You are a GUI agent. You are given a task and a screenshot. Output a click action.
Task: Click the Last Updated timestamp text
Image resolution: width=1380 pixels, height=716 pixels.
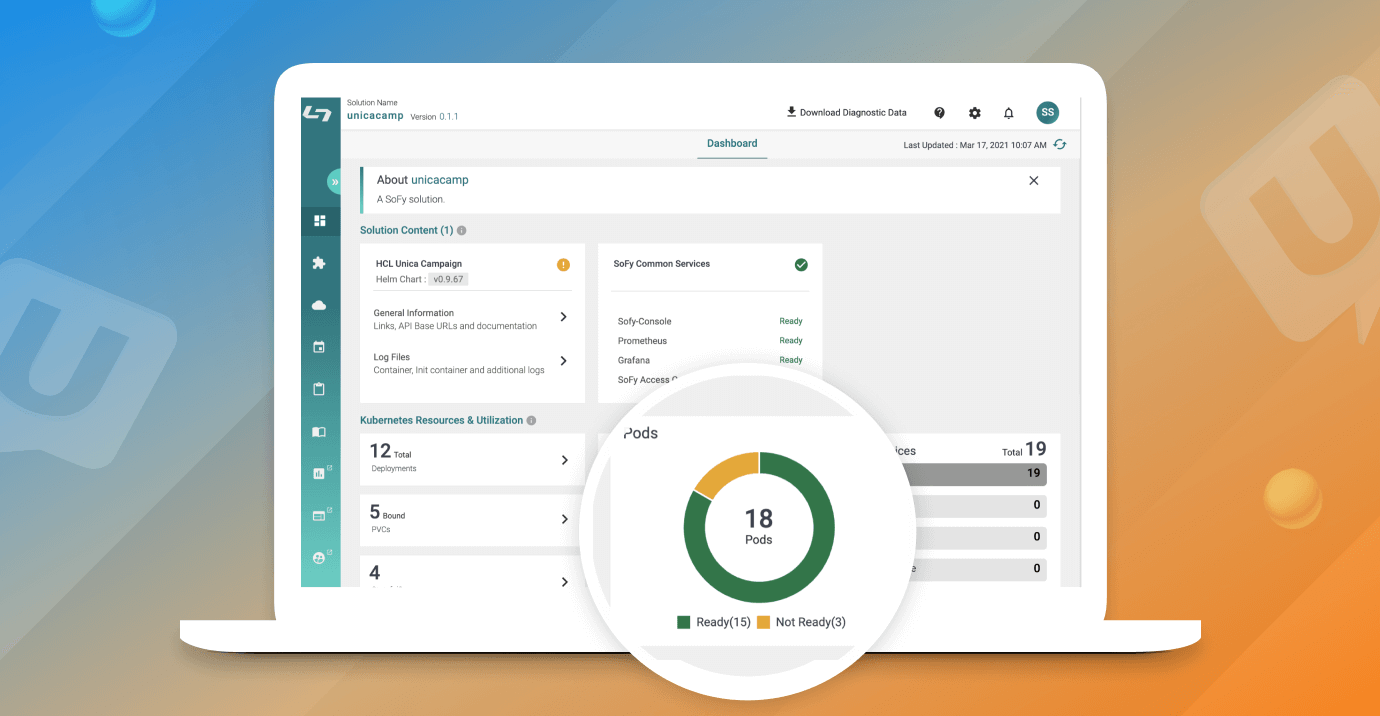click(x=975, y=146)
